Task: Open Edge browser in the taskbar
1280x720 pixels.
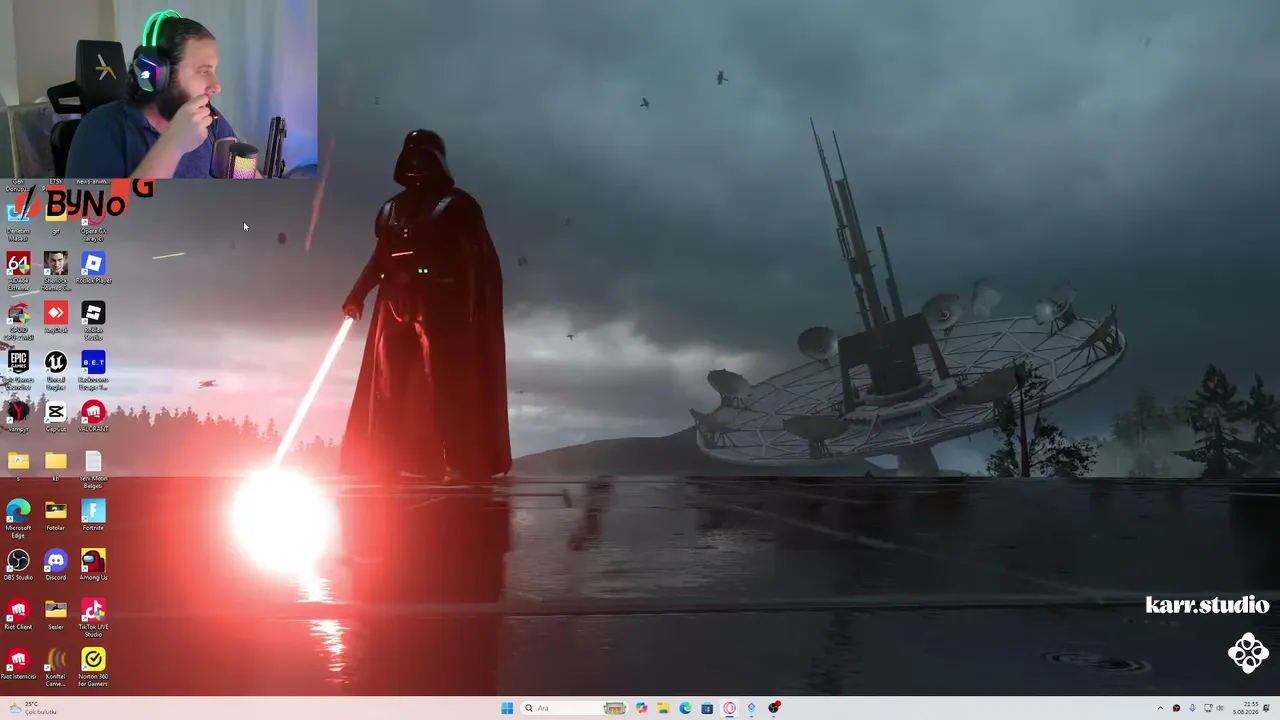Action: 685,708
